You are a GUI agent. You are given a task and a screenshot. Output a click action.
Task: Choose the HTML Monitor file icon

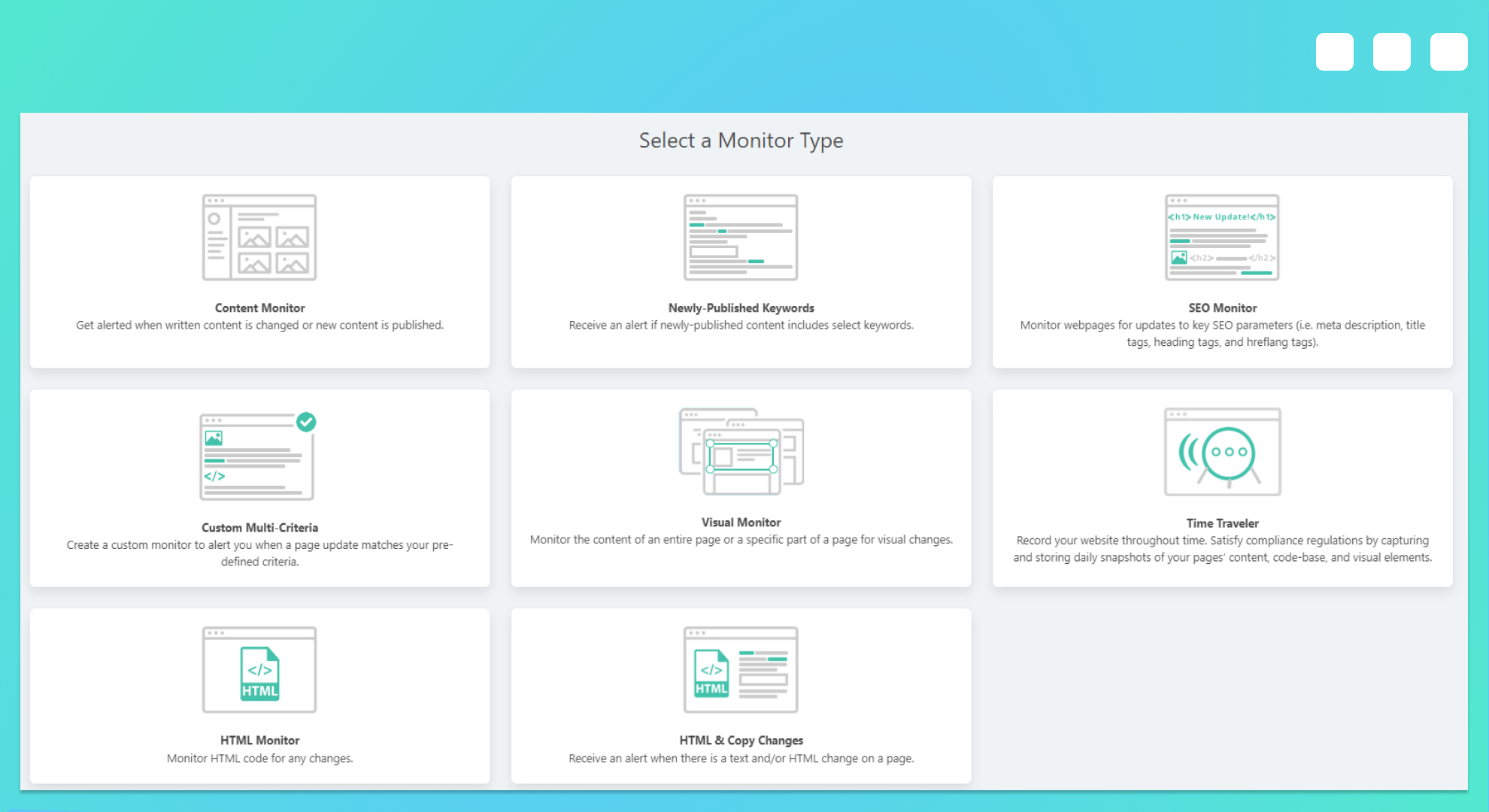(x=259, y=671)
